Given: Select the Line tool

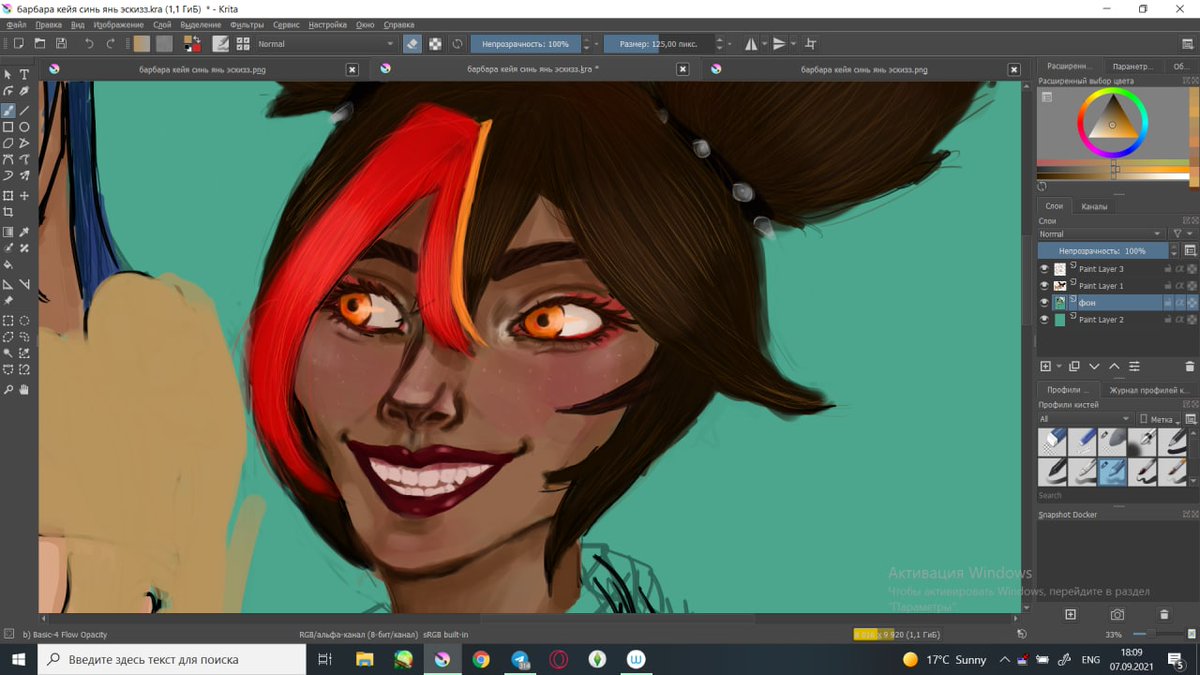Looking at the screenshot, I should 24,110.
